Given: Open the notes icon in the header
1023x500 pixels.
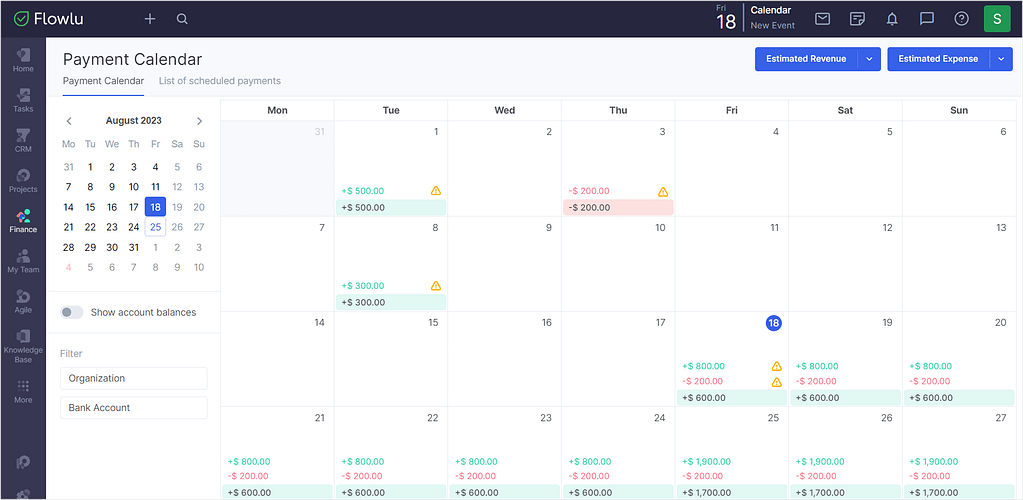Looking at the screenshot, I should [857, 19].
